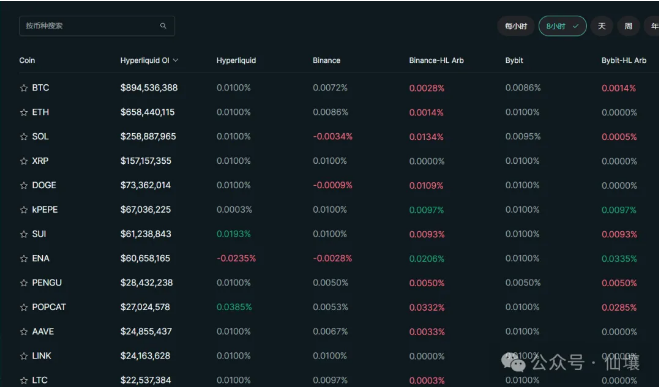
Task: Toggle the SUI favorite star
Action: coord(24,234)
